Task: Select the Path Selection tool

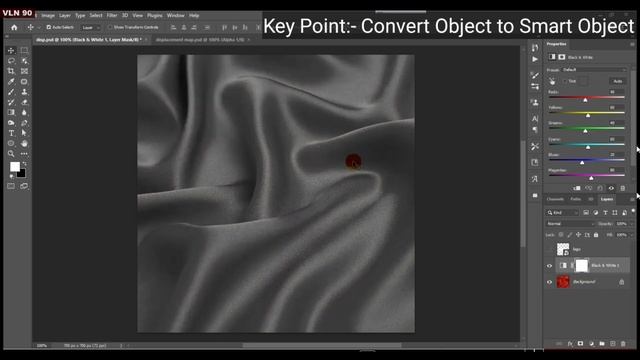Action: [x=24, y=133]
